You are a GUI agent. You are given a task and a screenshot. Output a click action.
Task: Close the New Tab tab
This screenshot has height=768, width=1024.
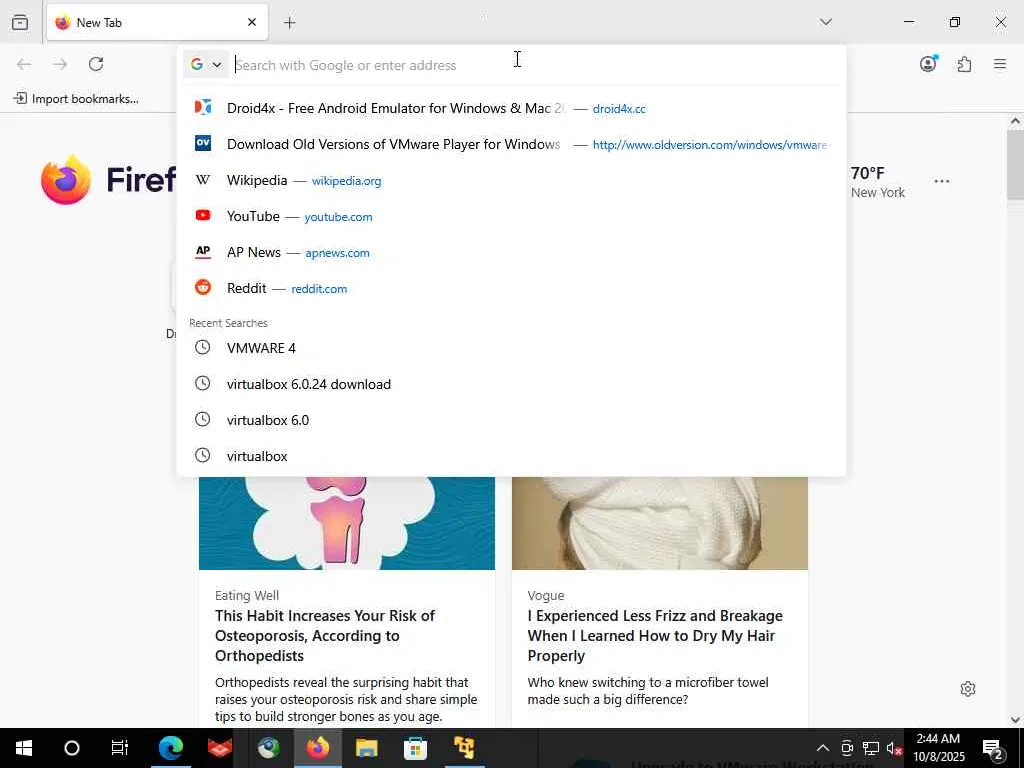(252, 22)
